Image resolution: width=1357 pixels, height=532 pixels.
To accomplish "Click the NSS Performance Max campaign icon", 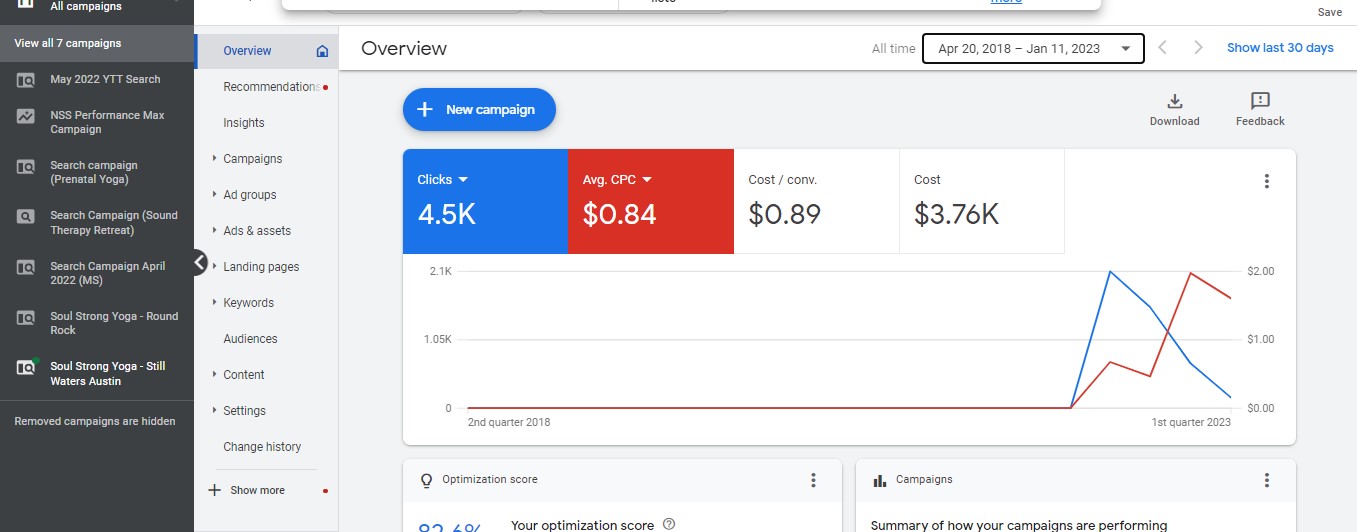I will coord(26,116).
